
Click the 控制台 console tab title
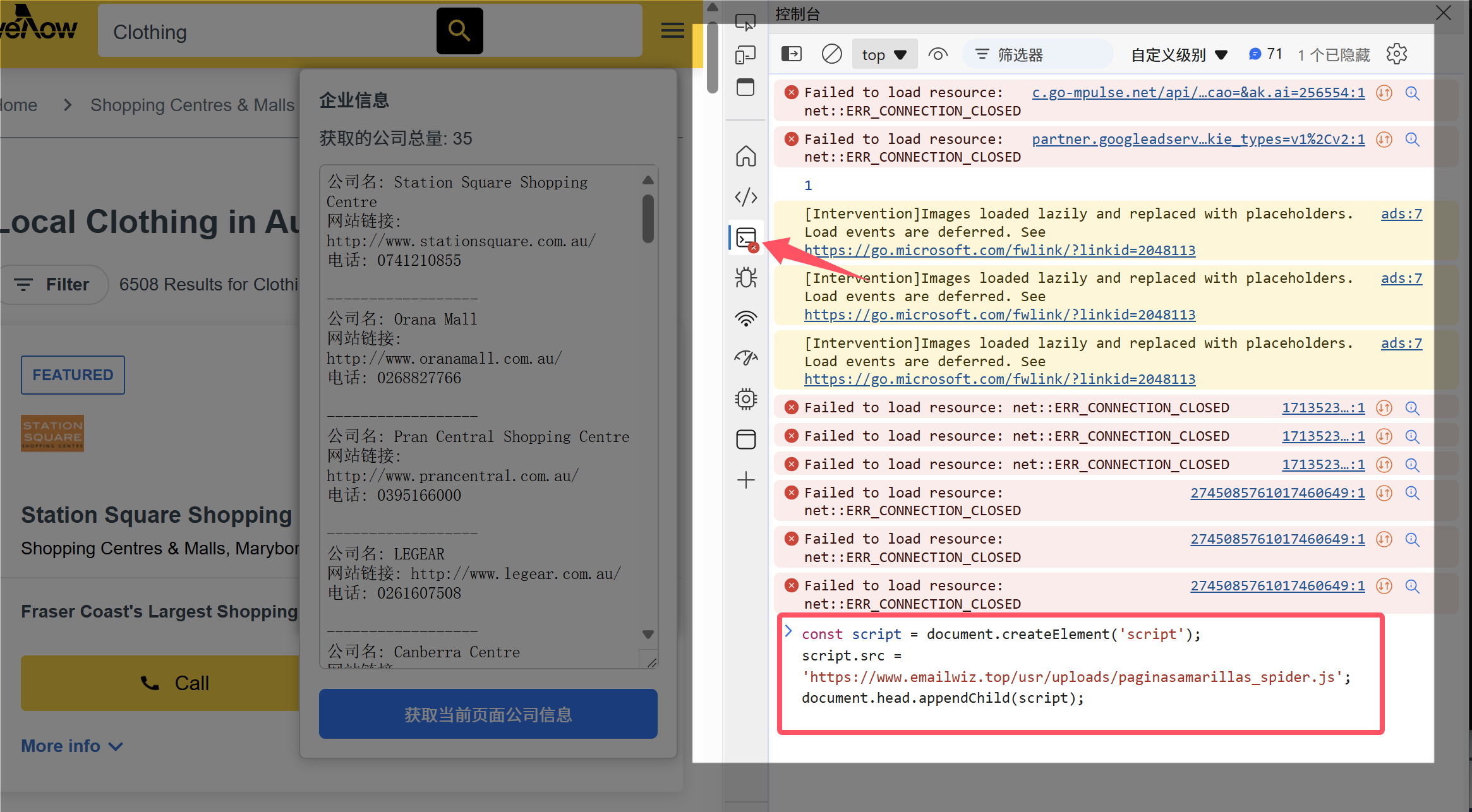click(797, 14)
